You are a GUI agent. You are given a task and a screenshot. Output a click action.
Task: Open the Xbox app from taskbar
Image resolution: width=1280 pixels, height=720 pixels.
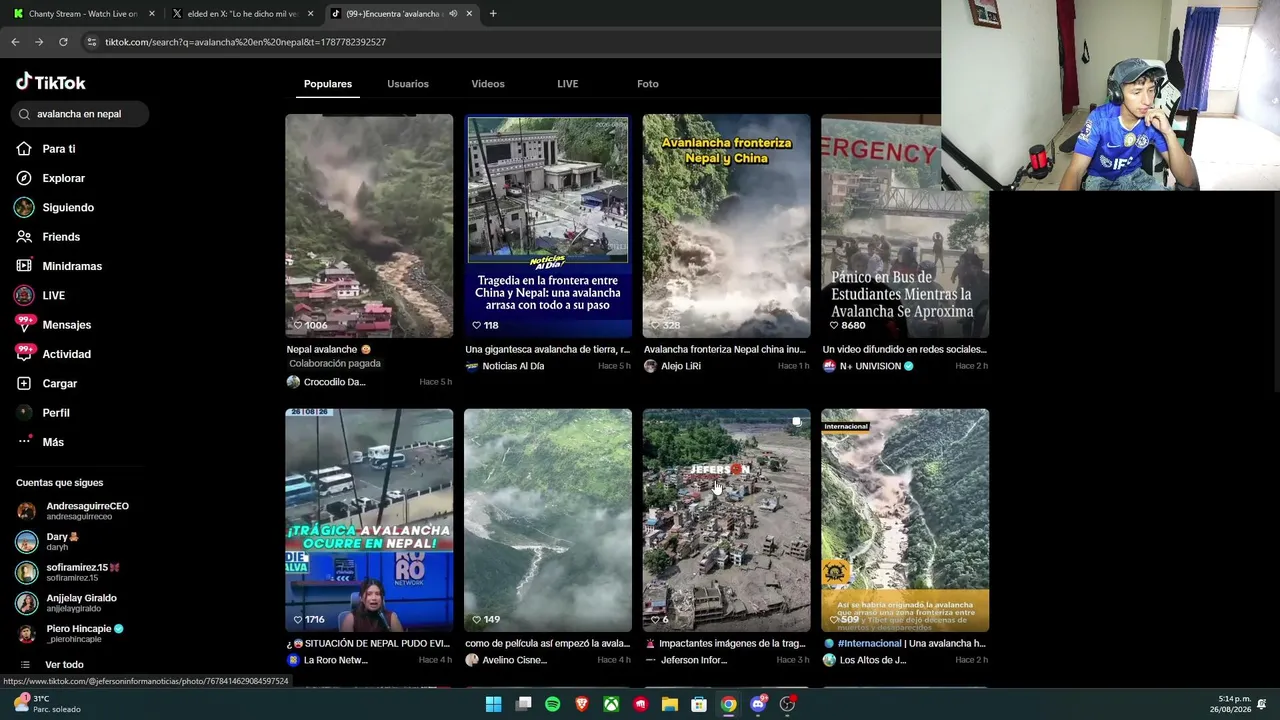[611, 704]
